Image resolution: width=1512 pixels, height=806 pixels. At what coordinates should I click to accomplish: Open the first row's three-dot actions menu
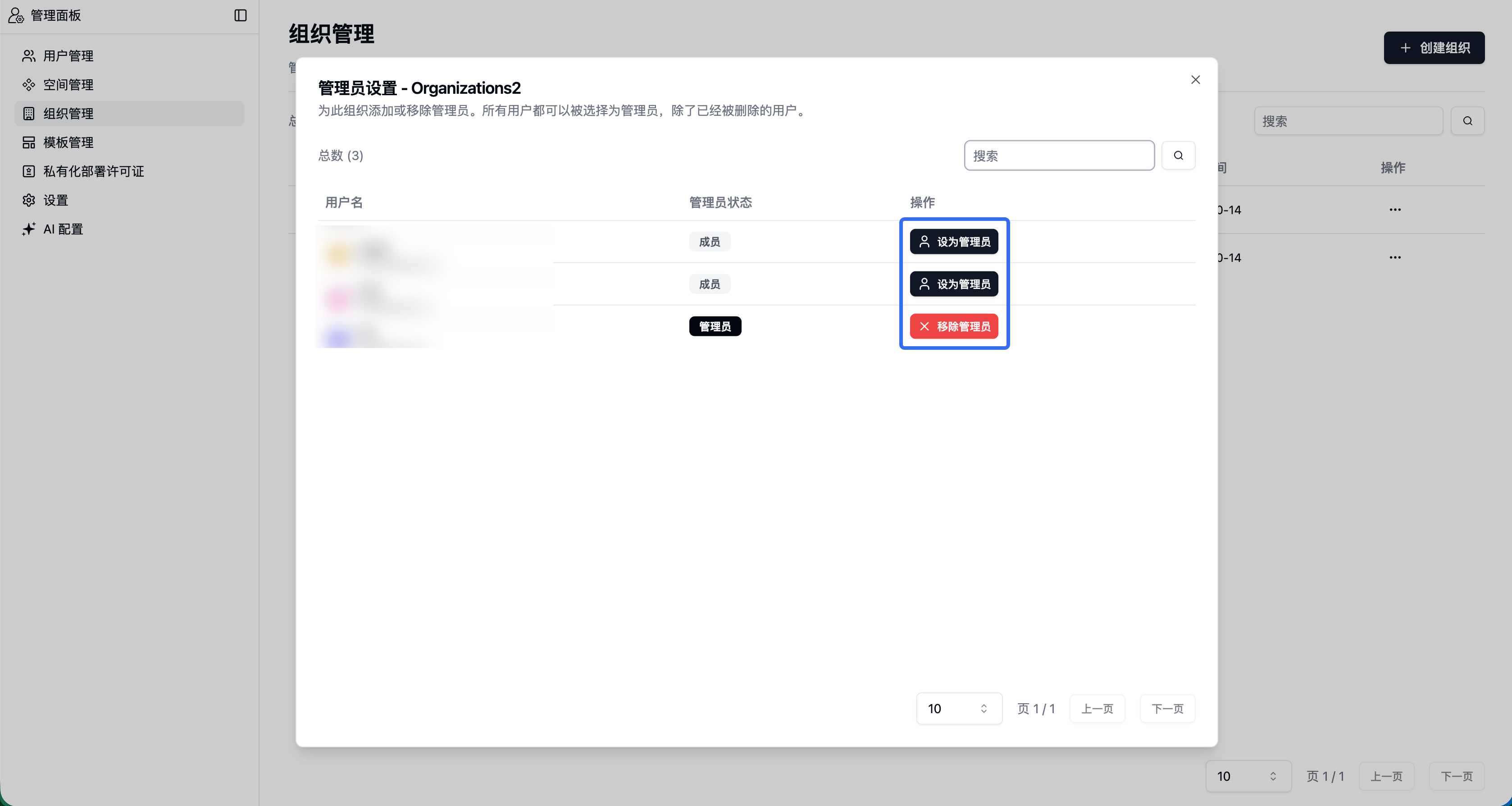pos(1394,210)
